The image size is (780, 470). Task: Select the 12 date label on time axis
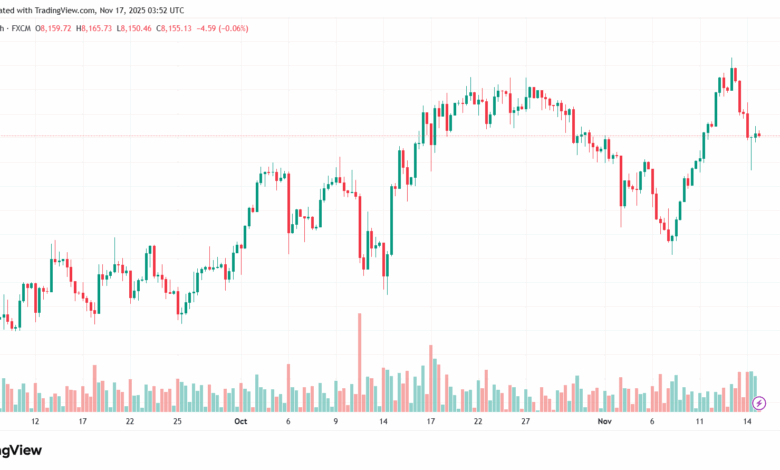[x=36, y=422]
